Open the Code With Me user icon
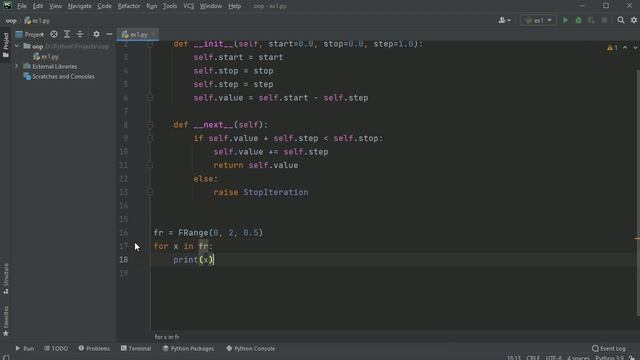640x360 pixels. [x=504, y=20]
